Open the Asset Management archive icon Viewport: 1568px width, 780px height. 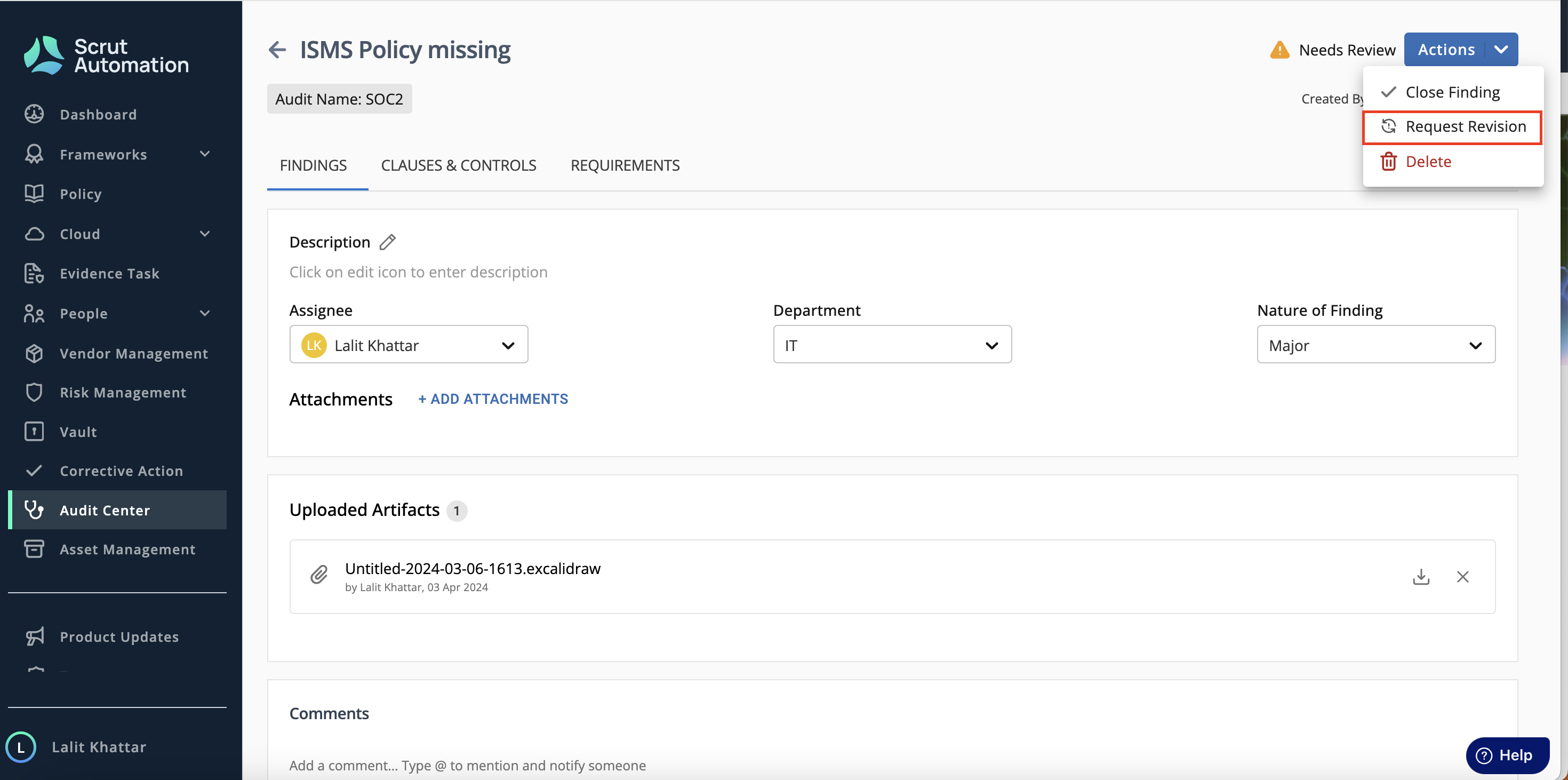point(34,549)
